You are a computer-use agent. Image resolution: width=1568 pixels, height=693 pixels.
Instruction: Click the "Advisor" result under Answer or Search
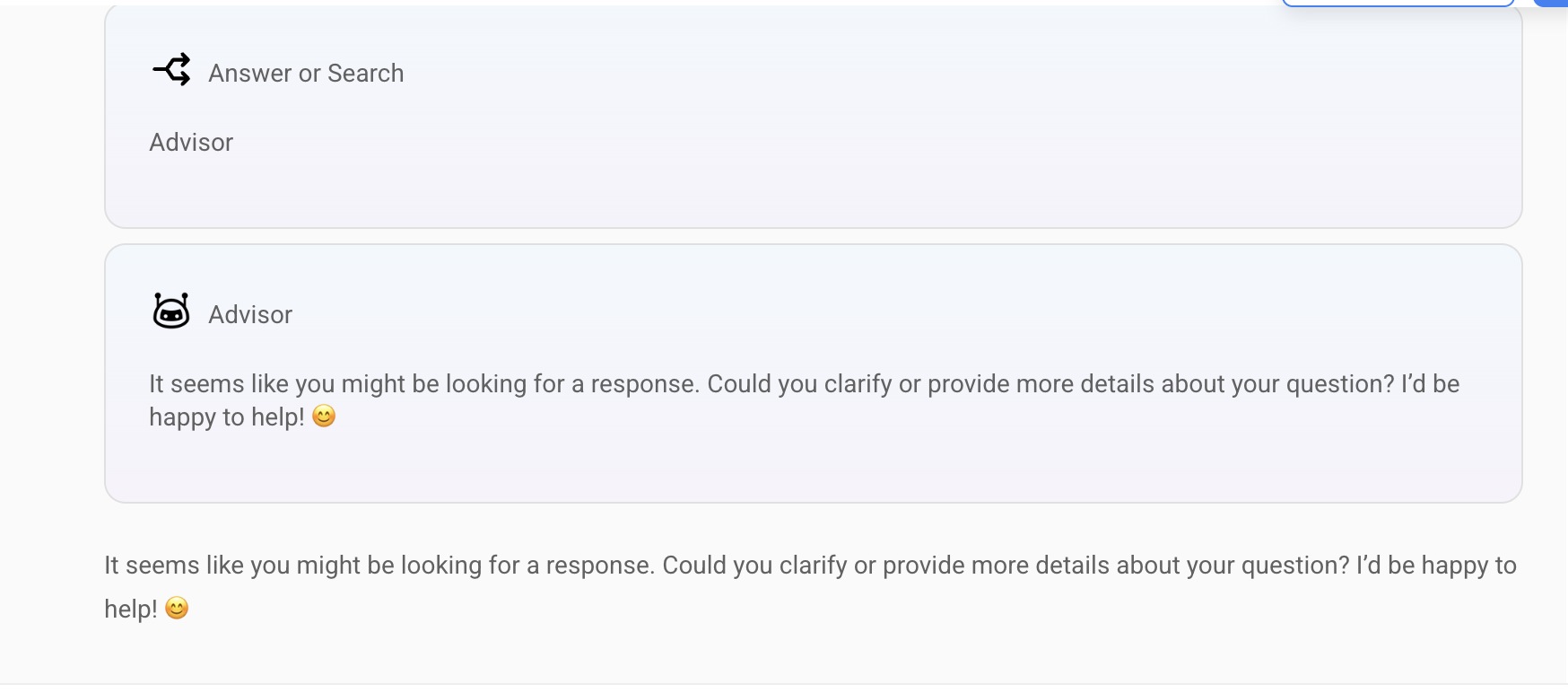[x=191, y=143]
